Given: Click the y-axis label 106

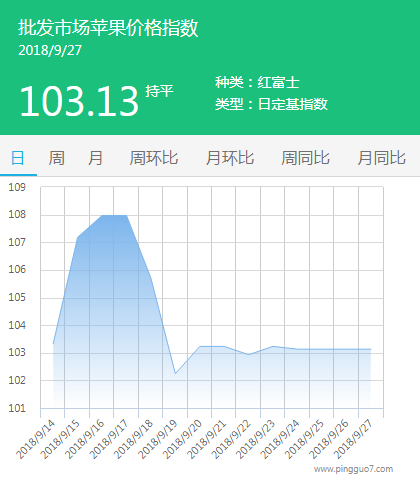Looking at the screenshot, I should [x=17, y=269].
